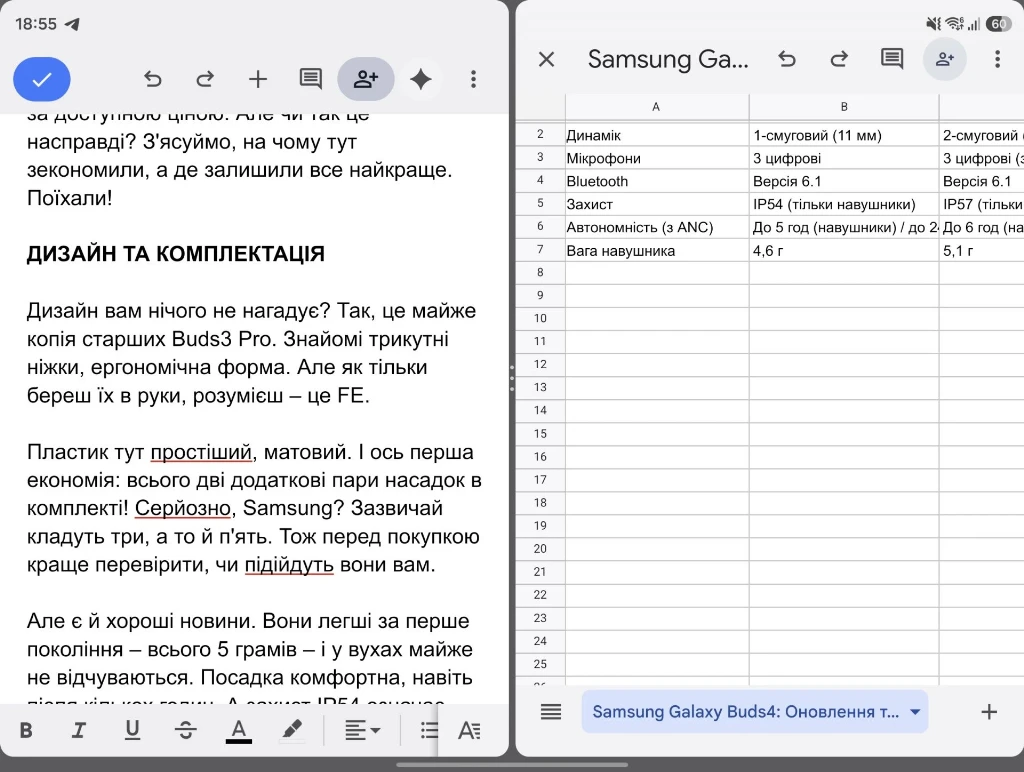Select cell 'Мікрофони'
Viewport: 1024px width, 772px height.
pyautogui.click(x=657, y=158)
